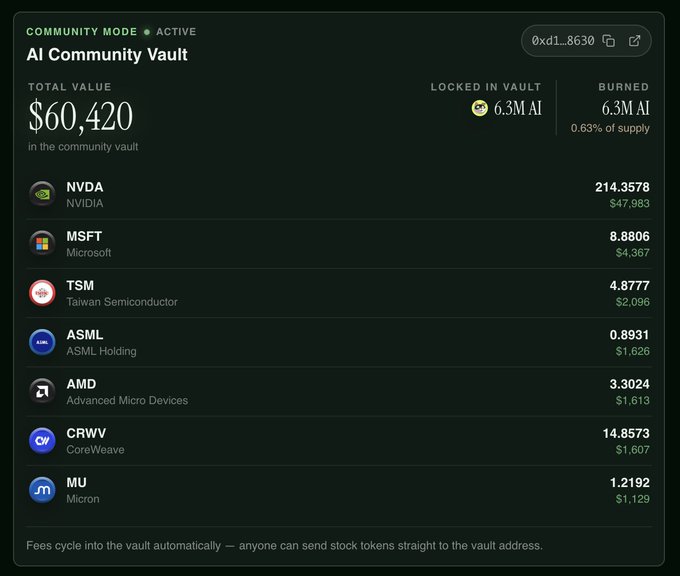680x576 pixels.
Task: Click the NVDA ticker label
Action: (85, 187)
